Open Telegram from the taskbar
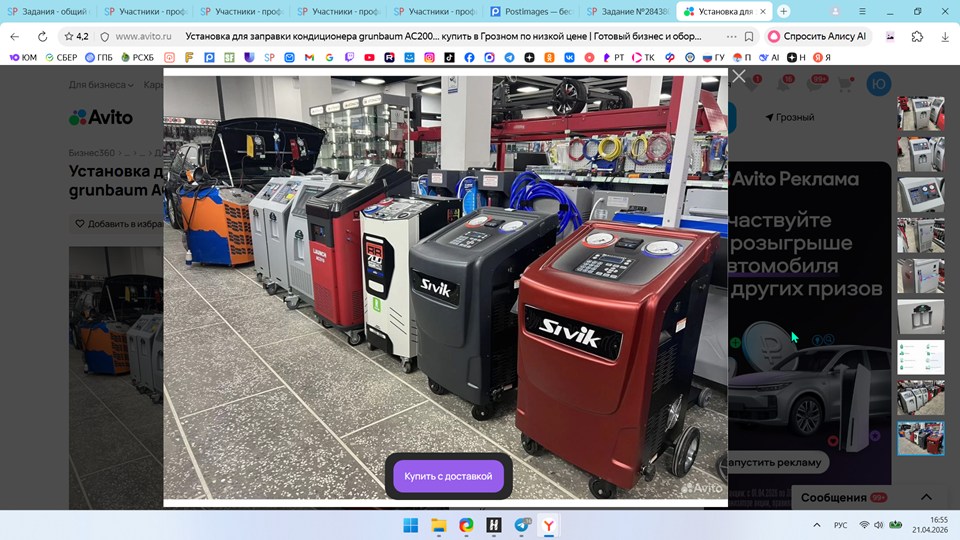The width and height of the screenshot is (960, 540). [522, 525]
